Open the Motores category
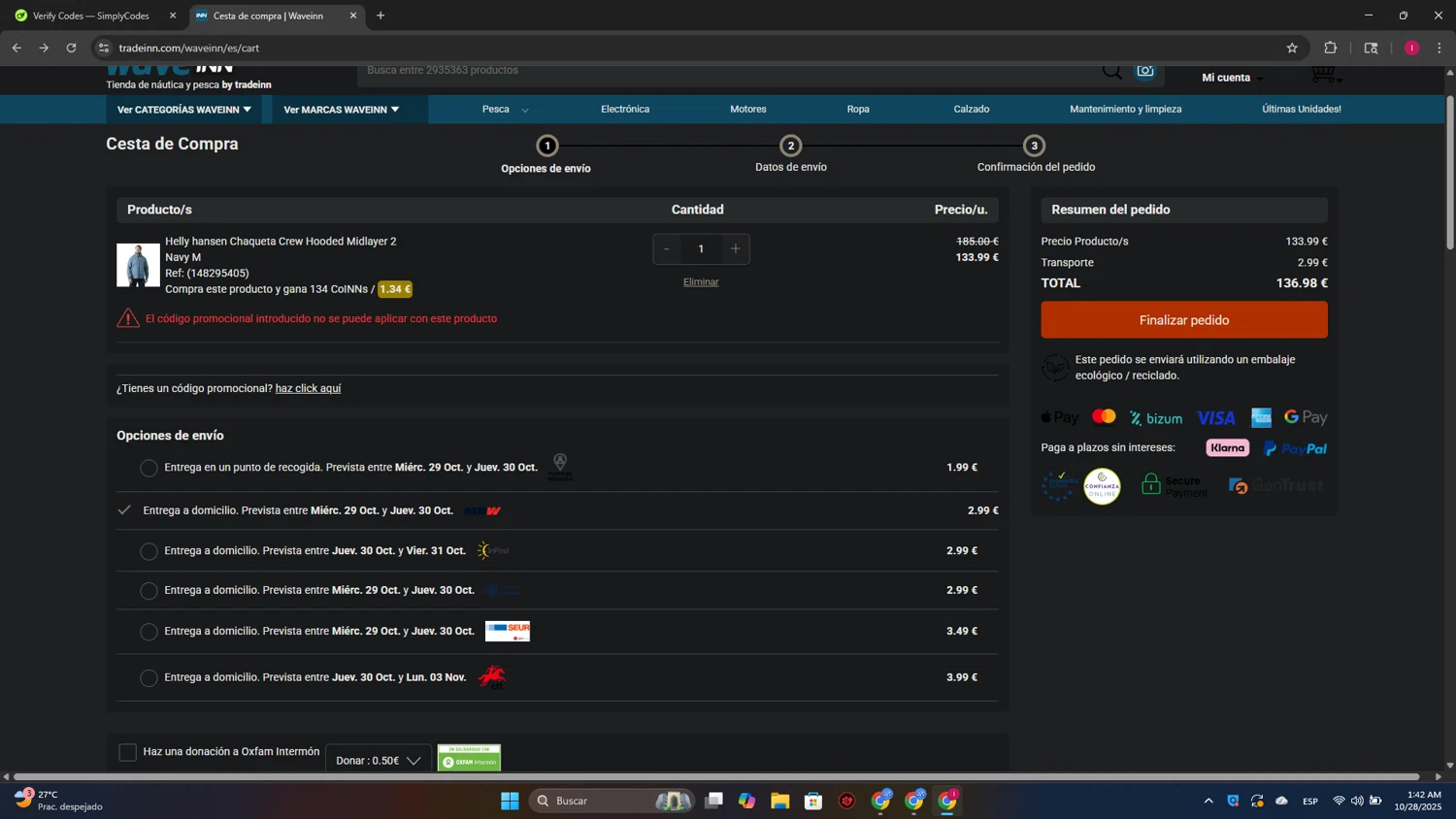 [748, 109]
